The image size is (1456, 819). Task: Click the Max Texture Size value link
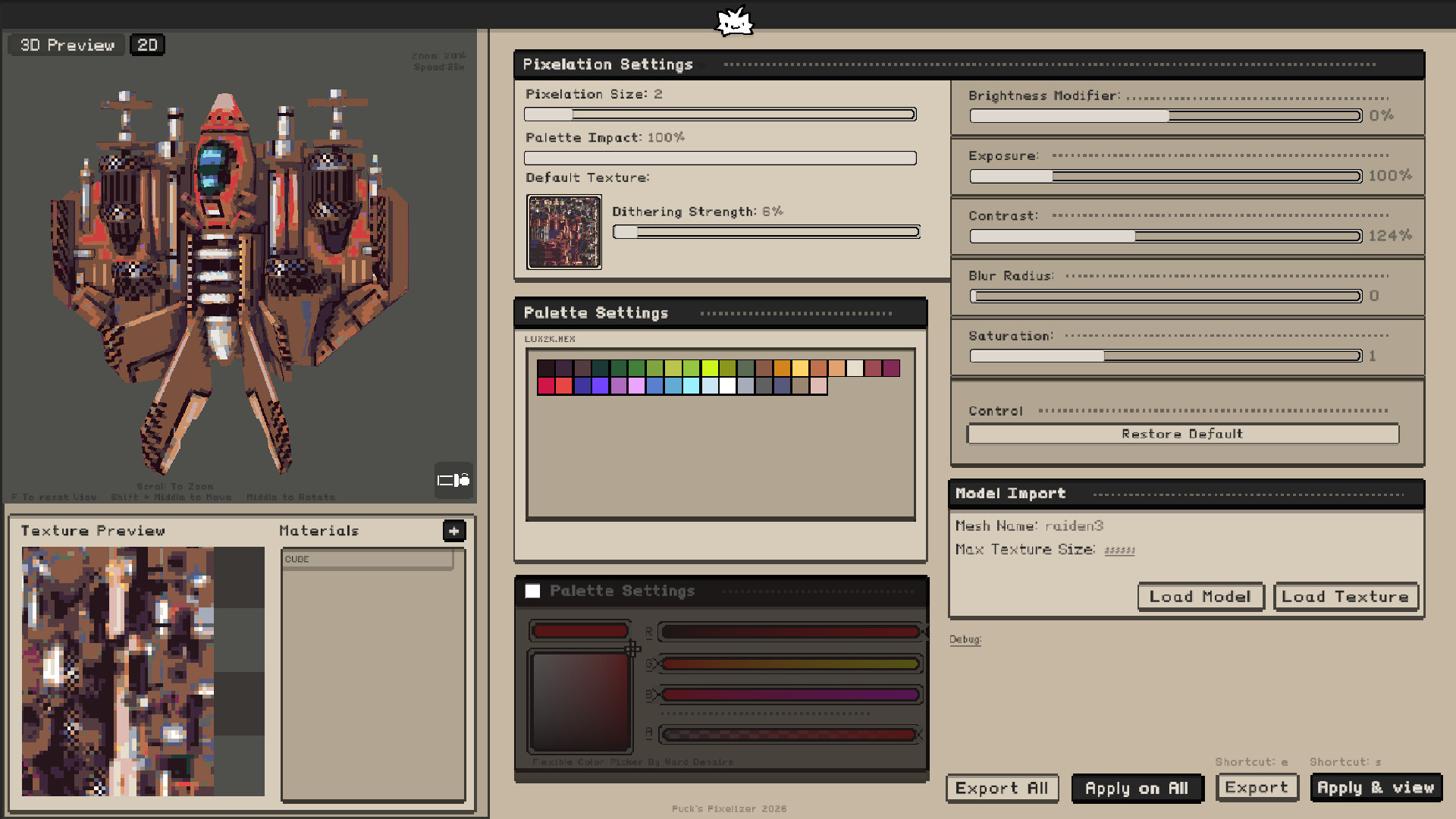click(x=1120, y=550)
